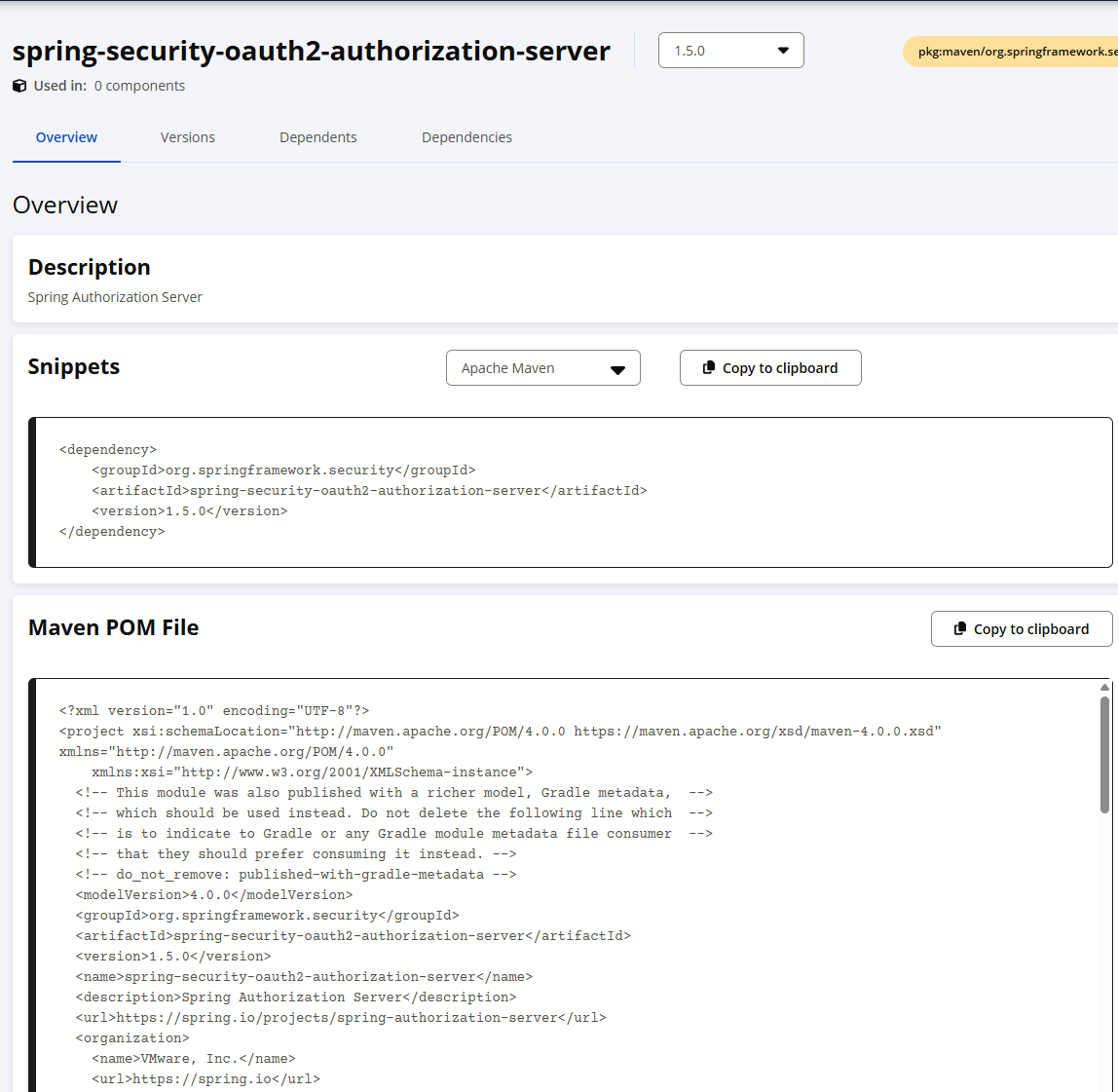Open the version dropdown showing 1.5.0
The width and height of the screenshot is (1118, 1092).
point(730,50)
